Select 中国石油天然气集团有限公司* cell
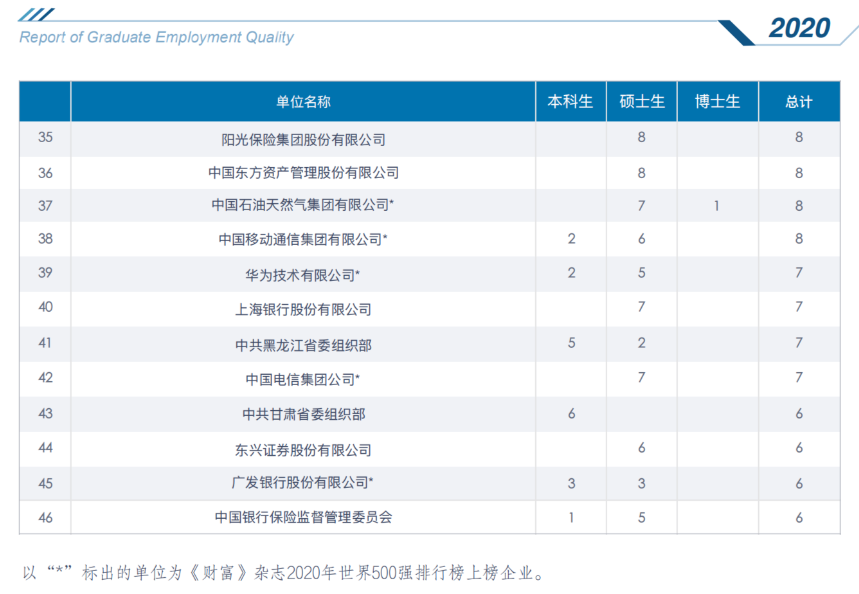859x594 pixels. [303, 205]
